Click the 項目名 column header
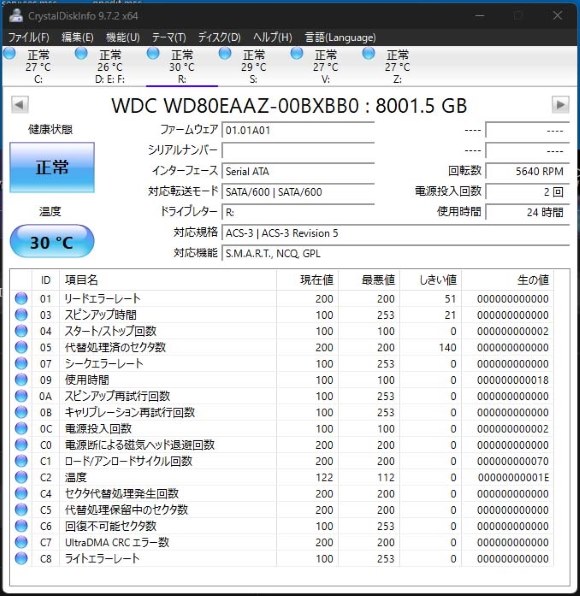Image resolution: width=580 pixels, height=596 pixels. point(168,280)
